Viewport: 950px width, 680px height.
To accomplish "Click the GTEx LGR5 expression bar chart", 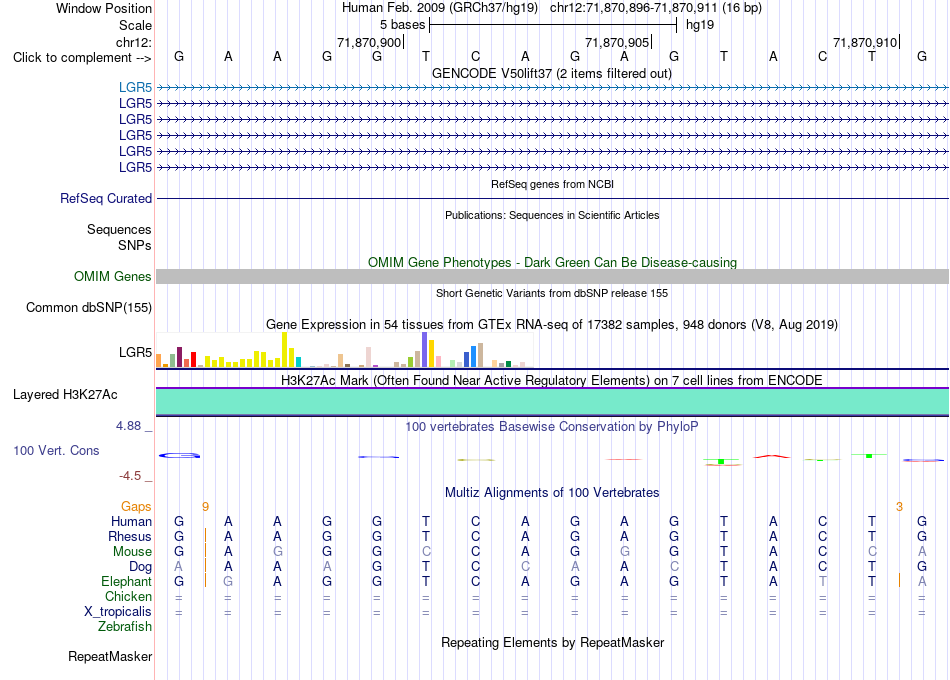I will click(x=344, y=350).
